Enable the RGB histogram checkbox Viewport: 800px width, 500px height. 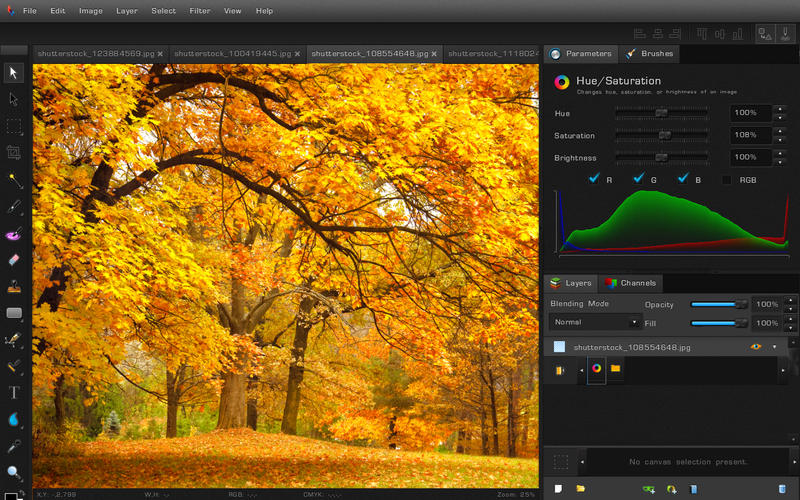click(x=727, y=180)
